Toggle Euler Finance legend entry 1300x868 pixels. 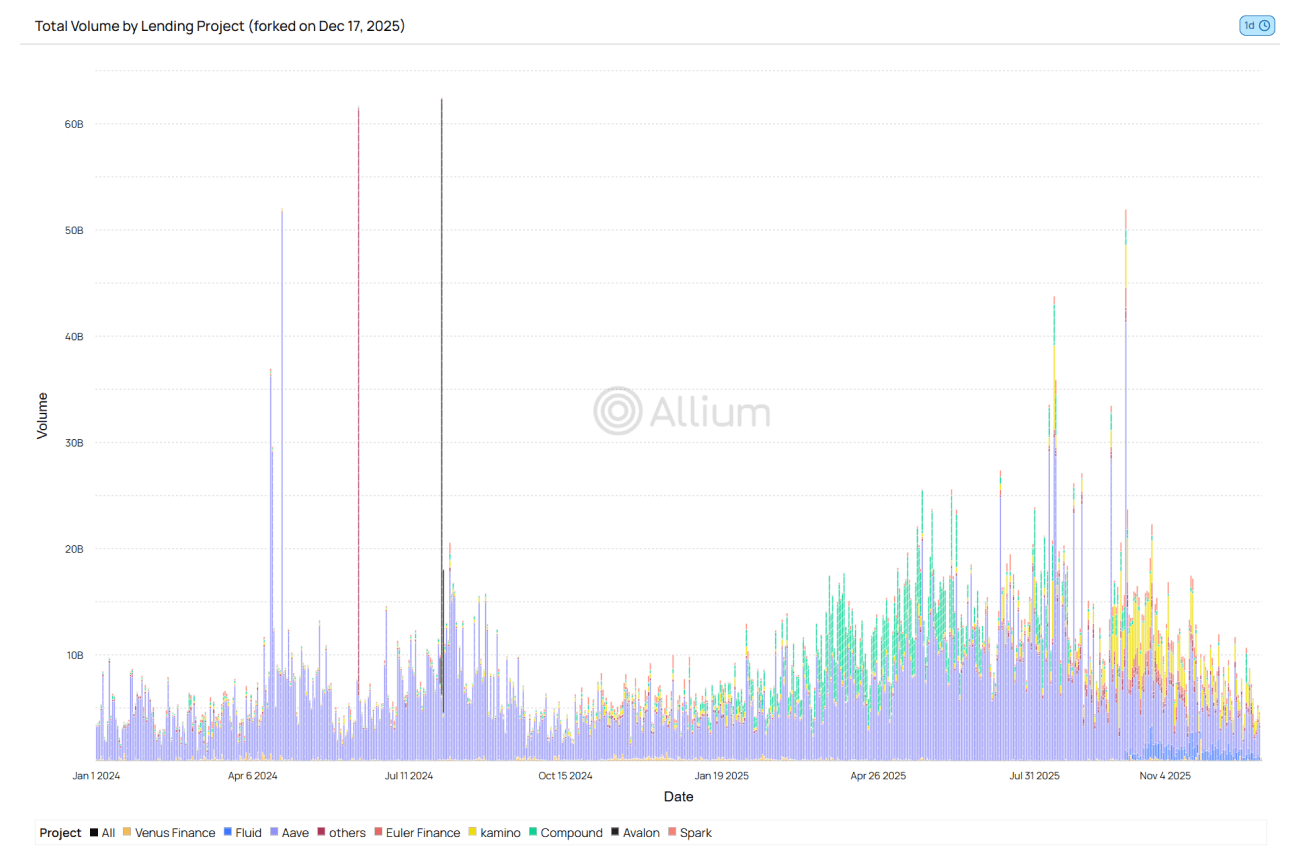click(x=417, y=833)
